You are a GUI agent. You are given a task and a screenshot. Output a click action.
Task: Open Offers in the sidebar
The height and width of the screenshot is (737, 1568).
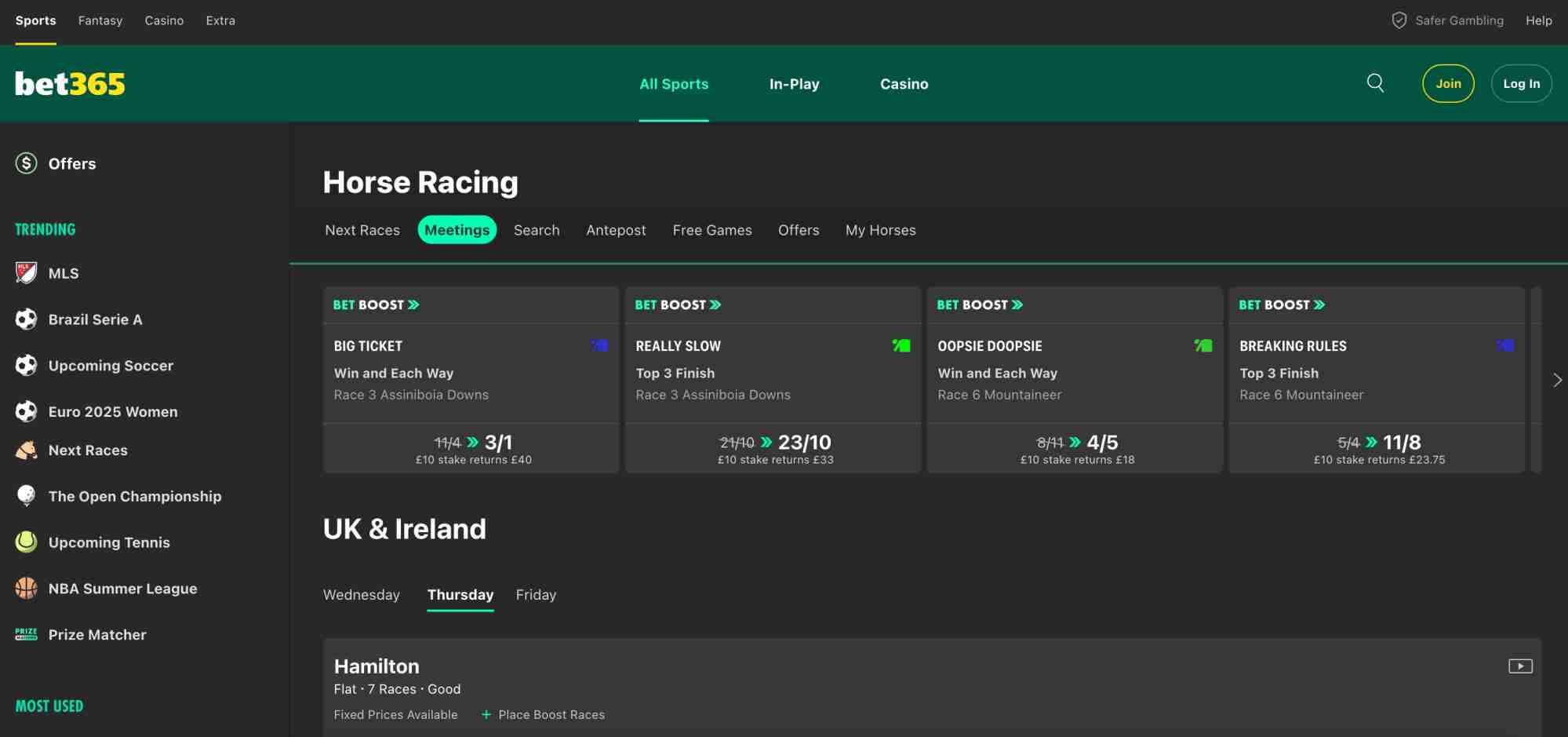click(x=72, y=163)
